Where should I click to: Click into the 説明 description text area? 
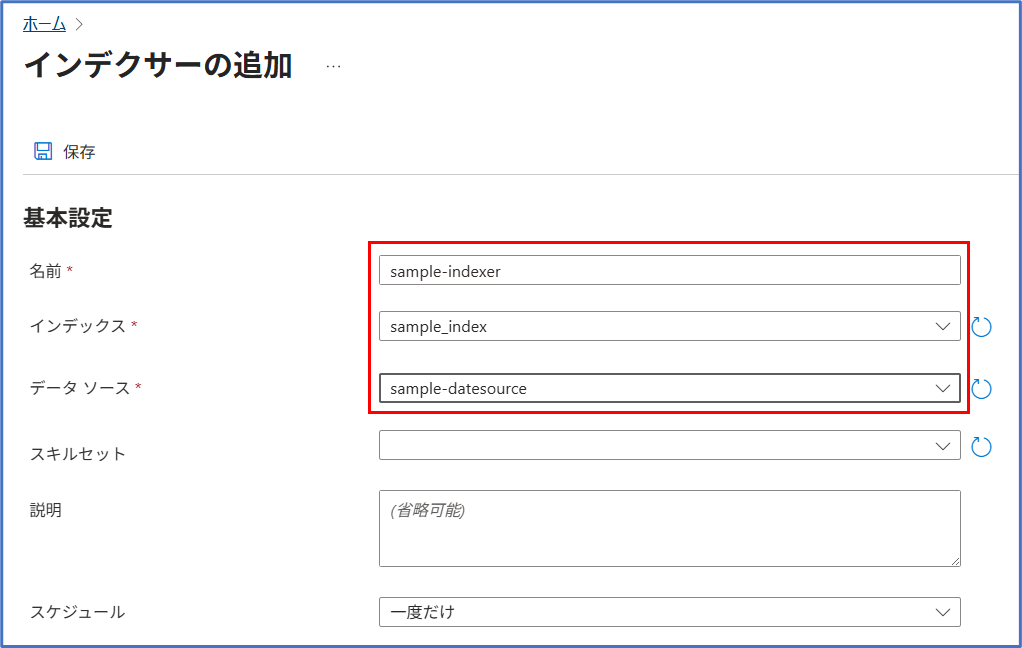tap(669, 528)
